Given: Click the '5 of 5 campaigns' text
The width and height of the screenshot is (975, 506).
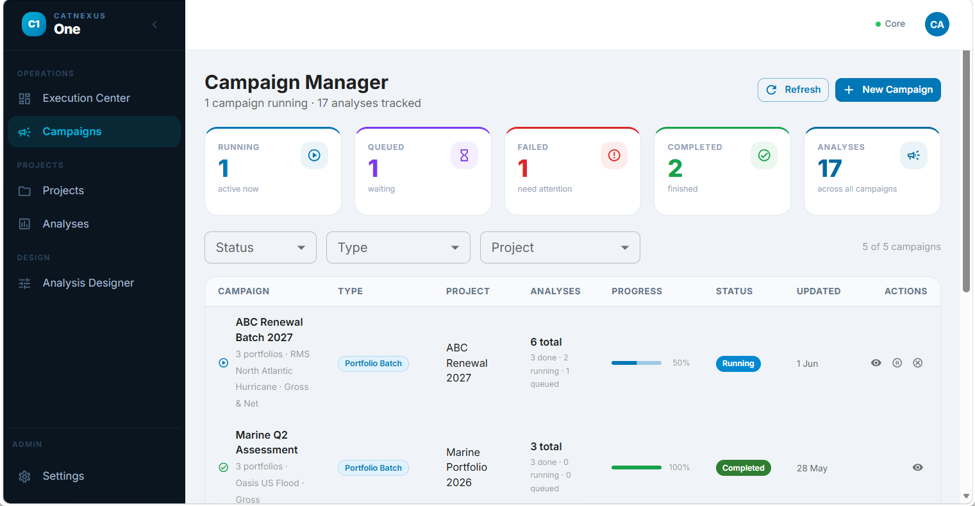Looking at the screenshot, I should [x=901, y=247].
